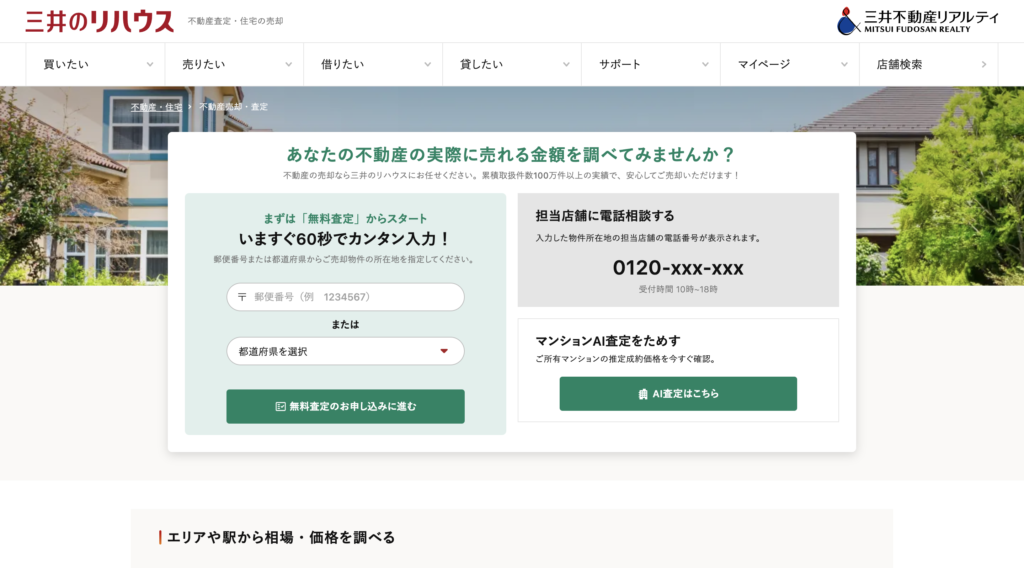Screen dimensions: 1024x568
Task: Expand the chevron next to 貸したい
Action: [x=566, y=65]
